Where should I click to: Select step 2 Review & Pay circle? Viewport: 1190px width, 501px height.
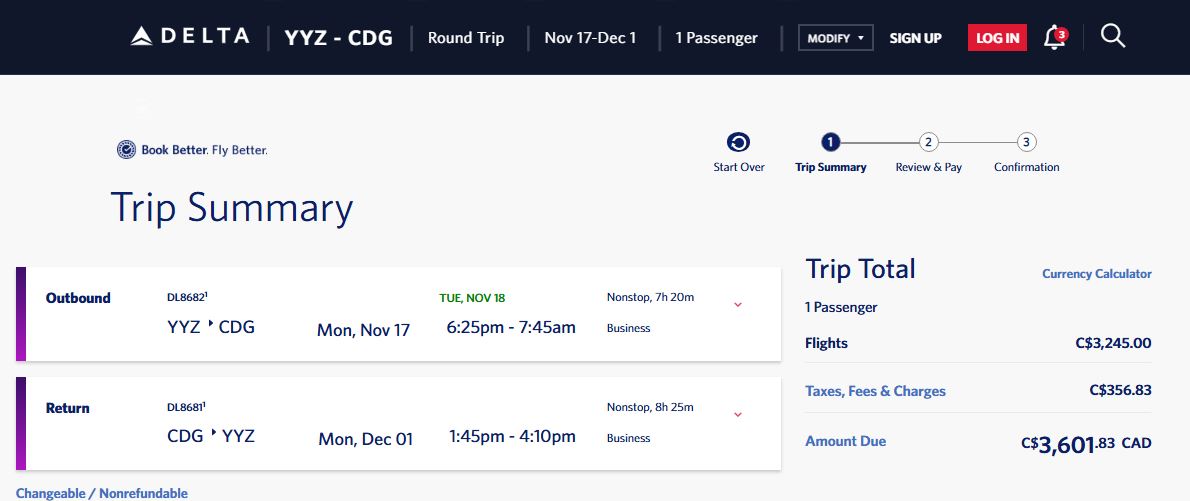coord(928,142)
